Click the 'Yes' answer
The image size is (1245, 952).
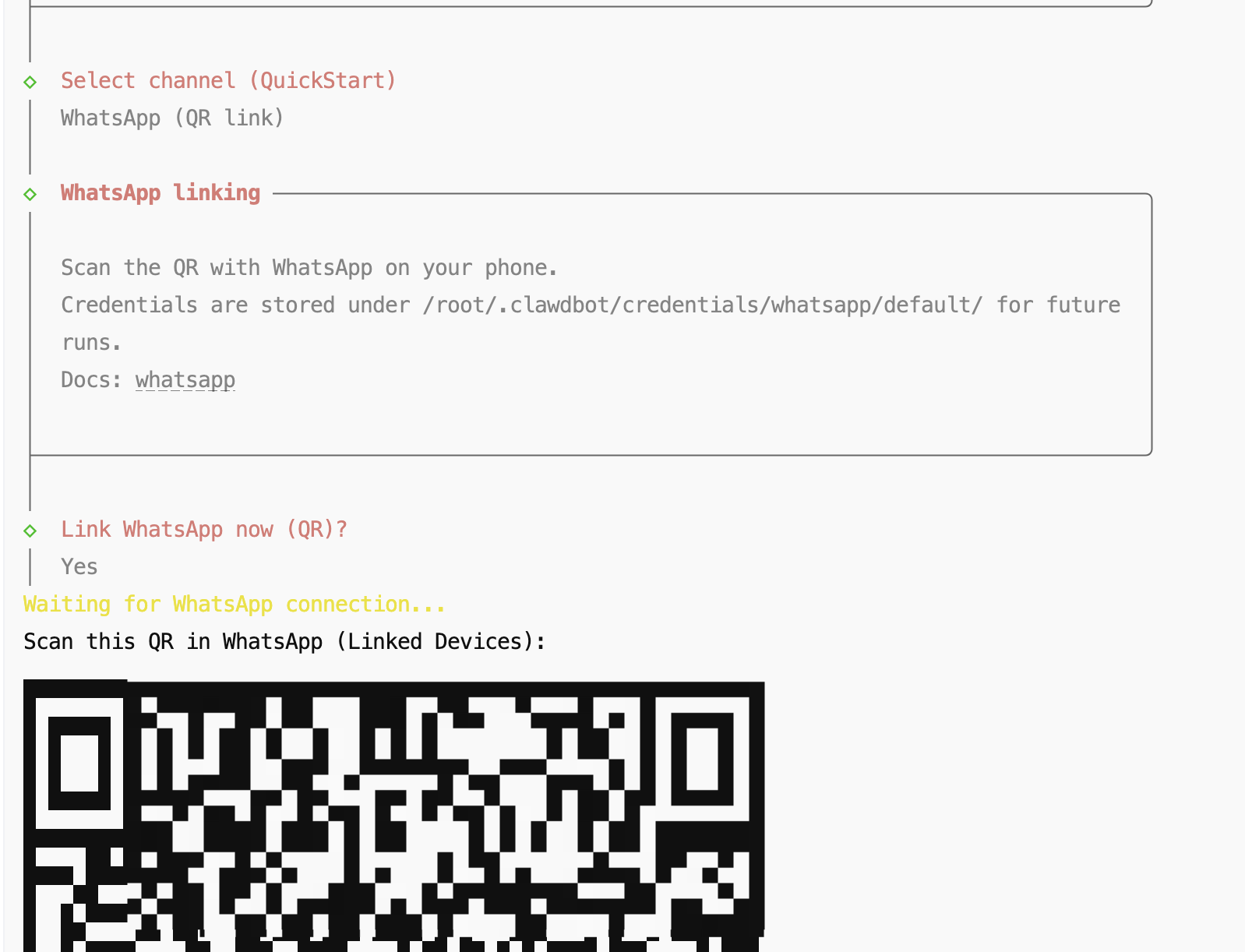tap(79, 567)
